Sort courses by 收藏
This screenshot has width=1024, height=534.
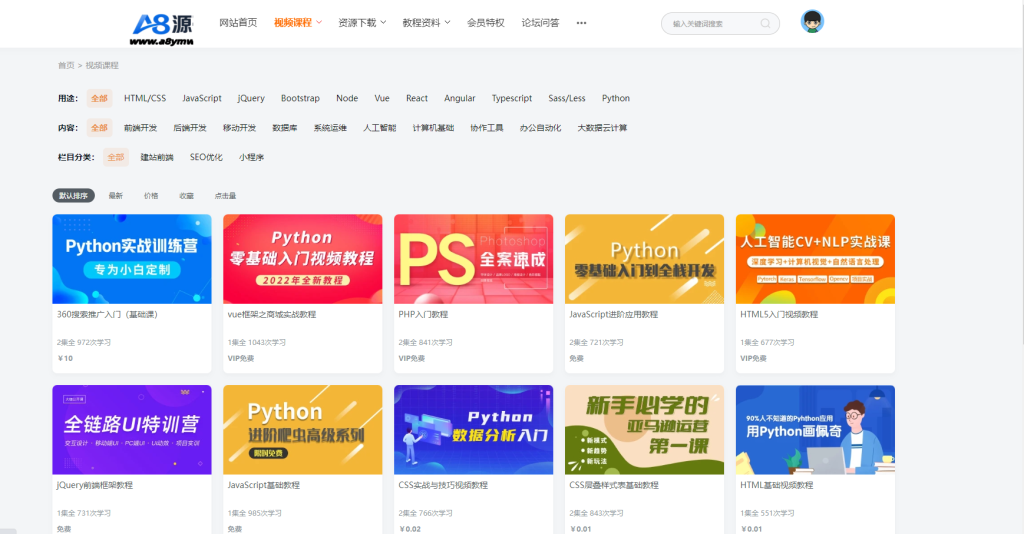(x=186, y=196)
